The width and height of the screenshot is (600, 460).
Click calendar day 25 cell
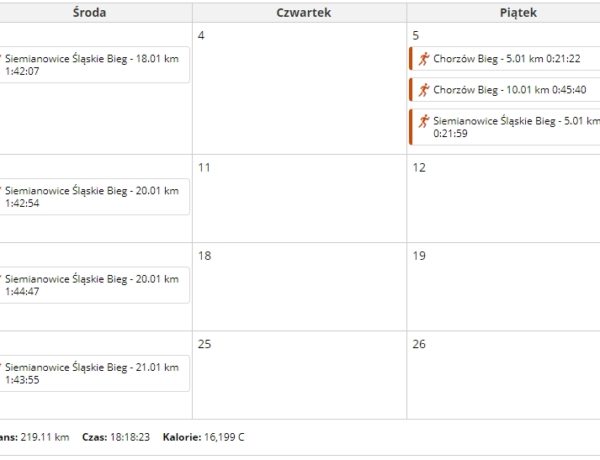click(300, 375)
